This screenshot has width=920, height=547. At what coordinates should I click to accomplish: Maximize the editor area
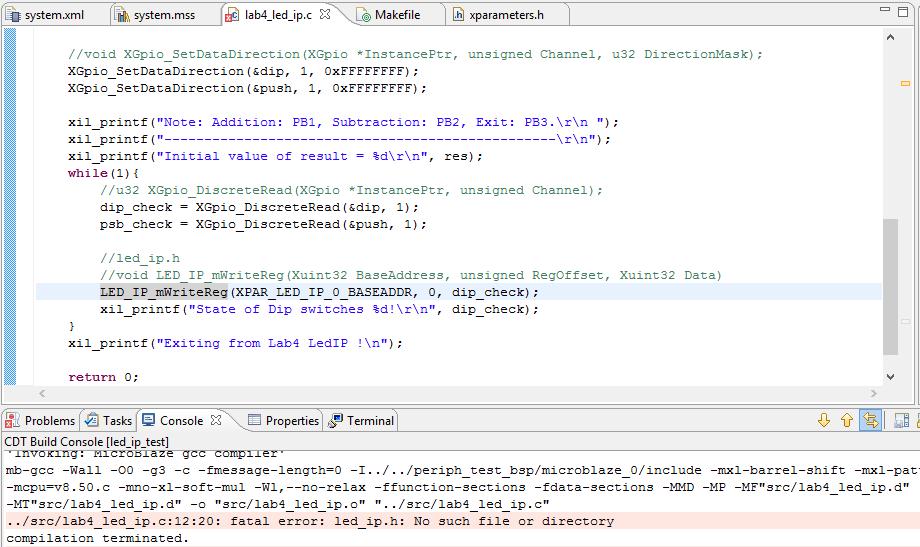[904, 11]
